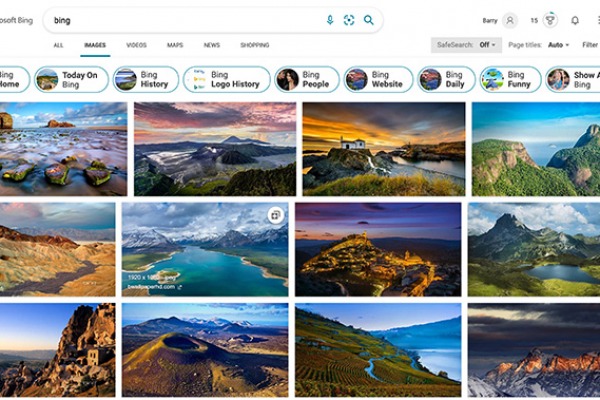
Task: Open the volcano crater at sunset image
Action: [215, 149]
